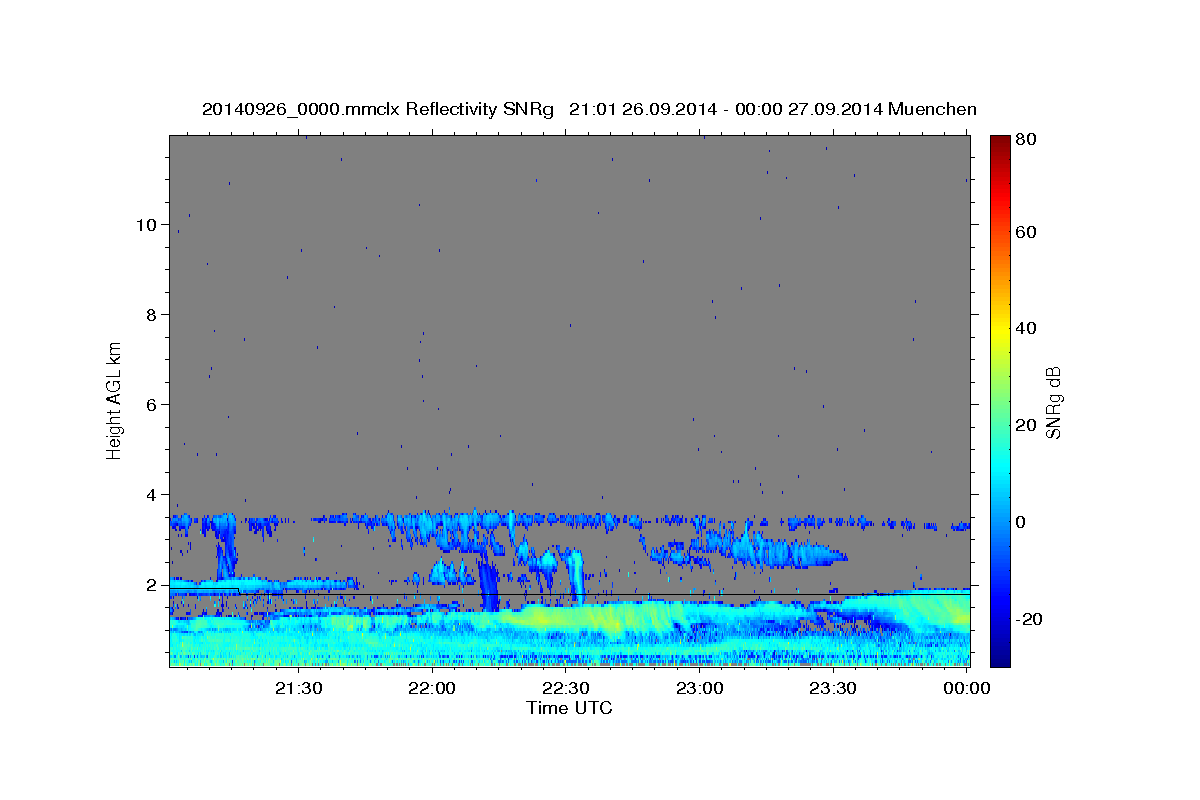Click the 23:00 time tick label
Image resolution: width=1200 pixels, height=800 pixels.
coord(699,688)
